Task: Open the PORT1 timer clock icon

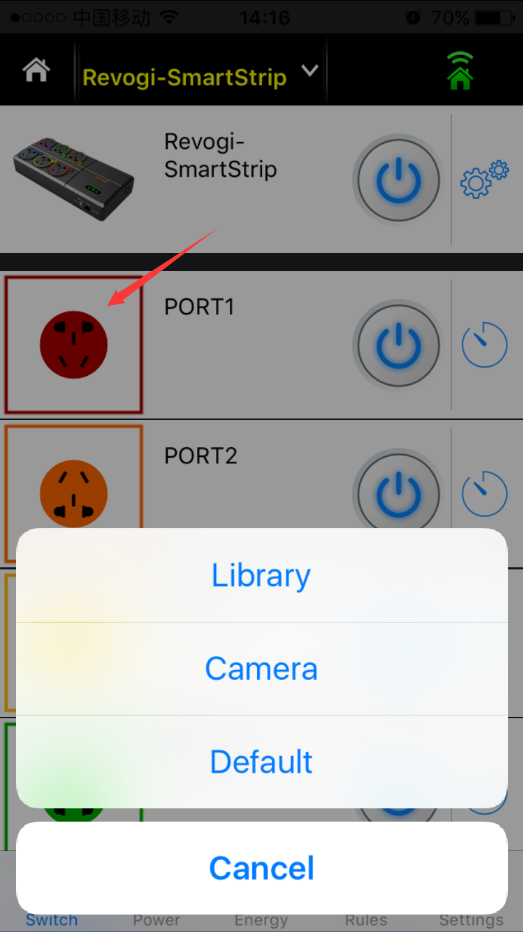Action: (484, 345)
